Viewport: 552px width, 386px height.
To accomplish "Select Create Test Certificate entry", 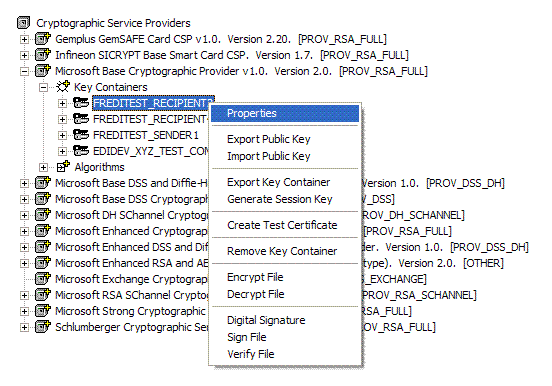I will (282, 225).
